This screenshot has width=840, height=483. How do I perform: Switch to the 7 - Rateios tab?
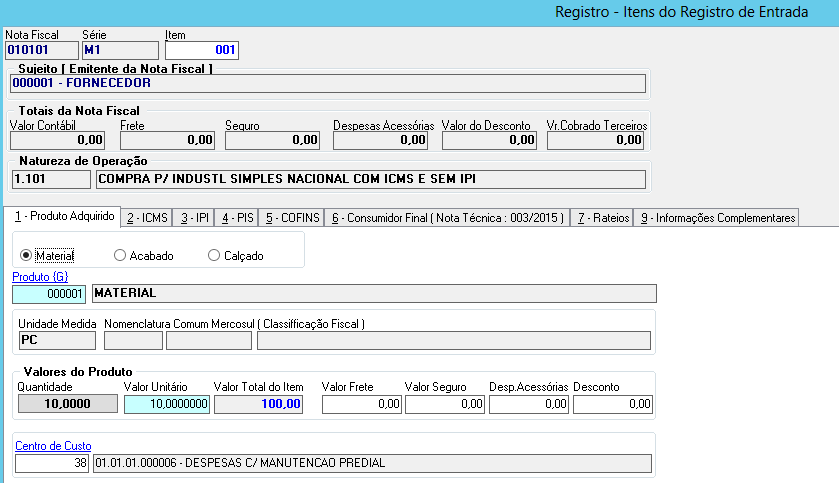tap(603, 218)
